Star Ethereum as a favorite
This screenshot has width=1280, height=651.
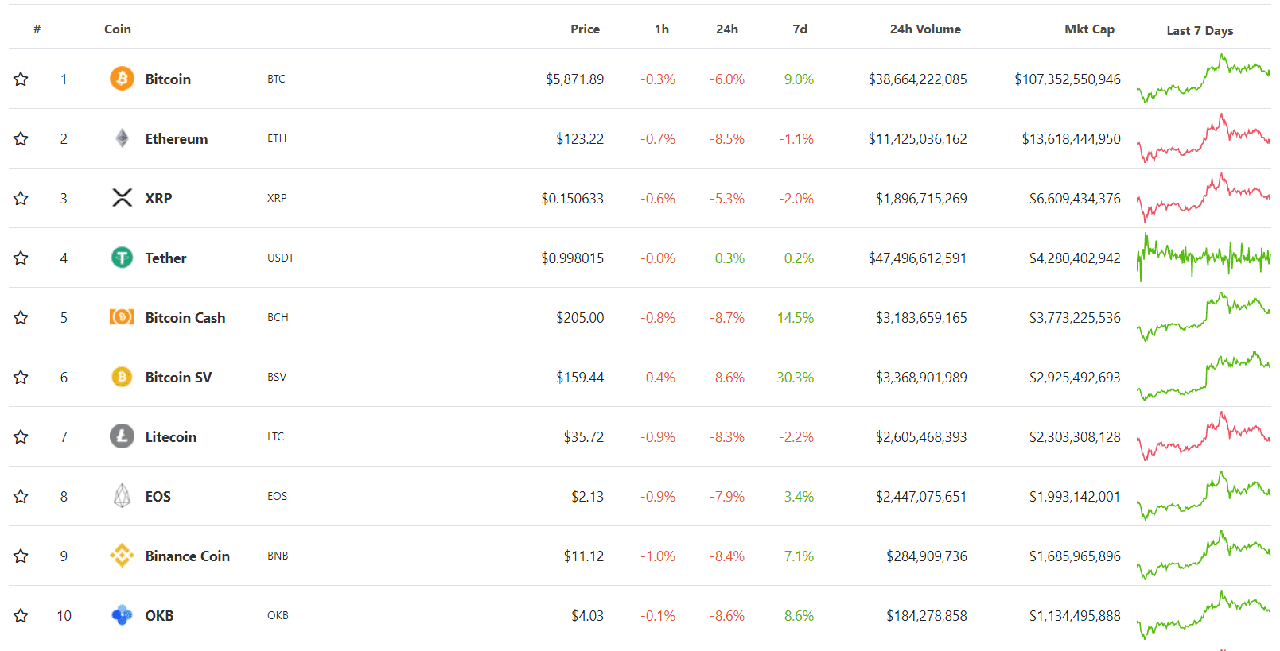20,139
